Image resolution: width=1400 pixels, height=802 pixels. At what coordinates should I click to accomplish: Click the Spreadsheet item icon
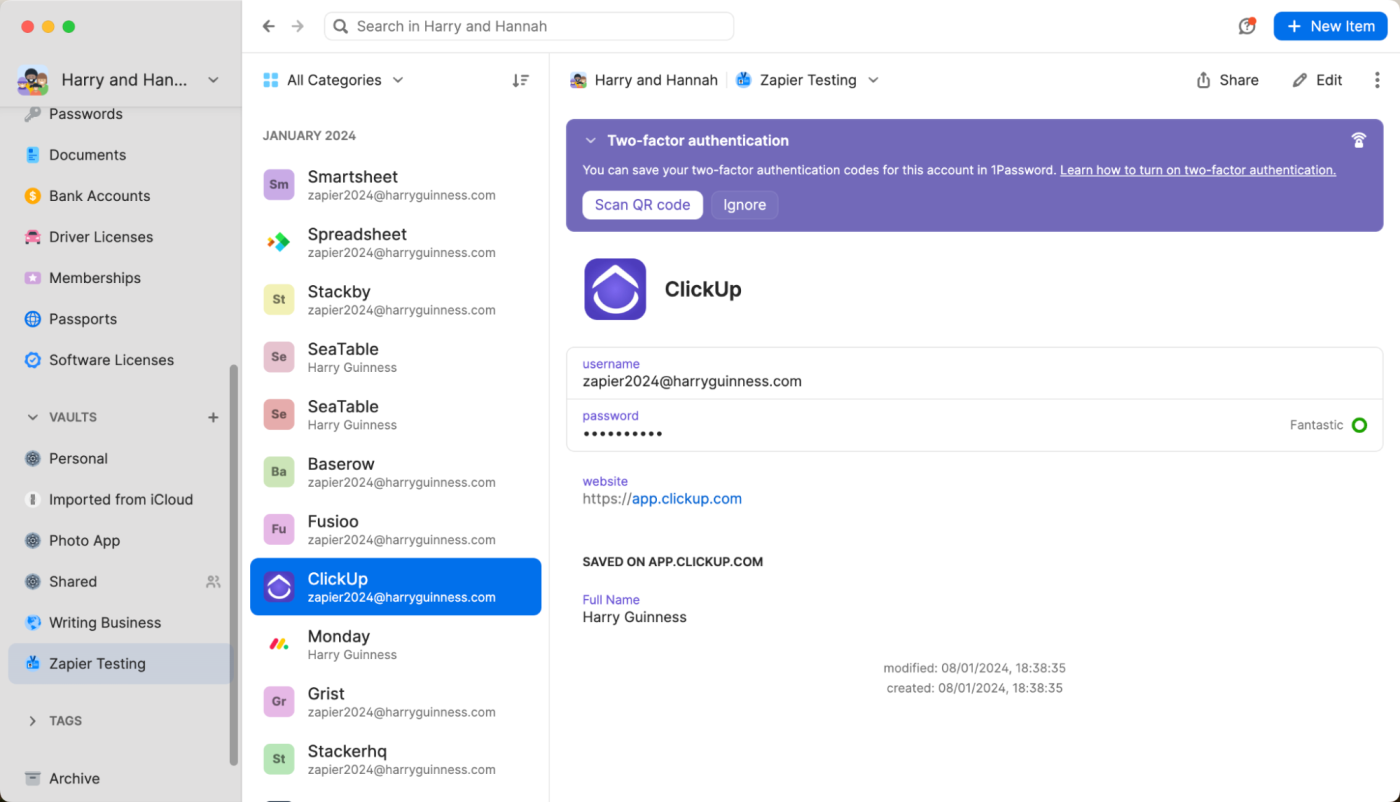tap(279, 242)
